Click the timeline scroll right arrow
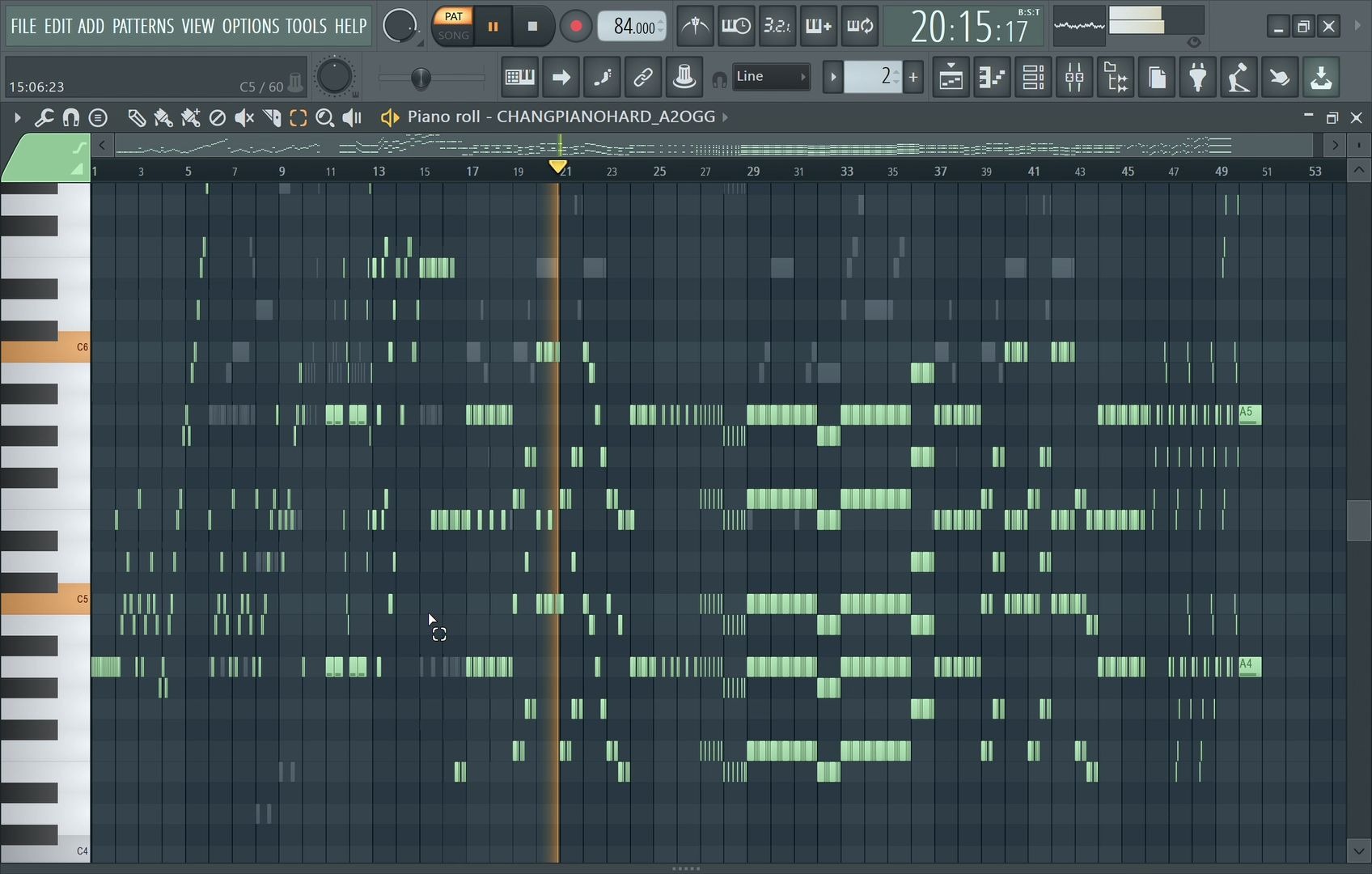This screenshot has width=1372, height=874. tap(1335, 146)
